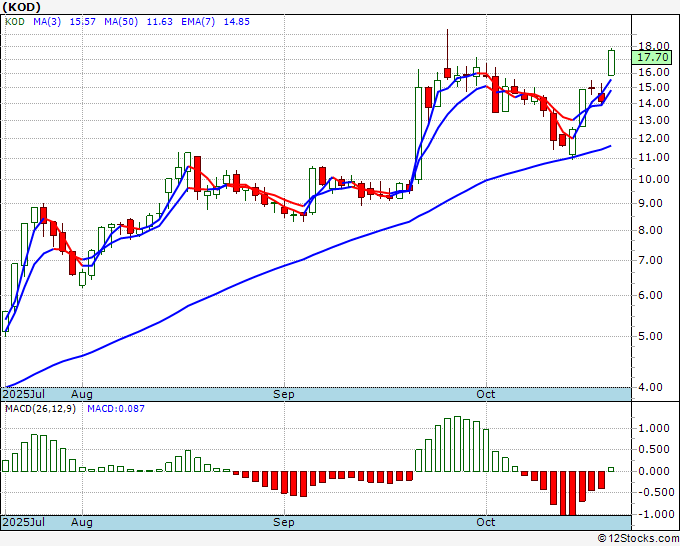Click the EMA(7) value 14.85
This screenshot has width=680, height=546.
tap(237, 22)
